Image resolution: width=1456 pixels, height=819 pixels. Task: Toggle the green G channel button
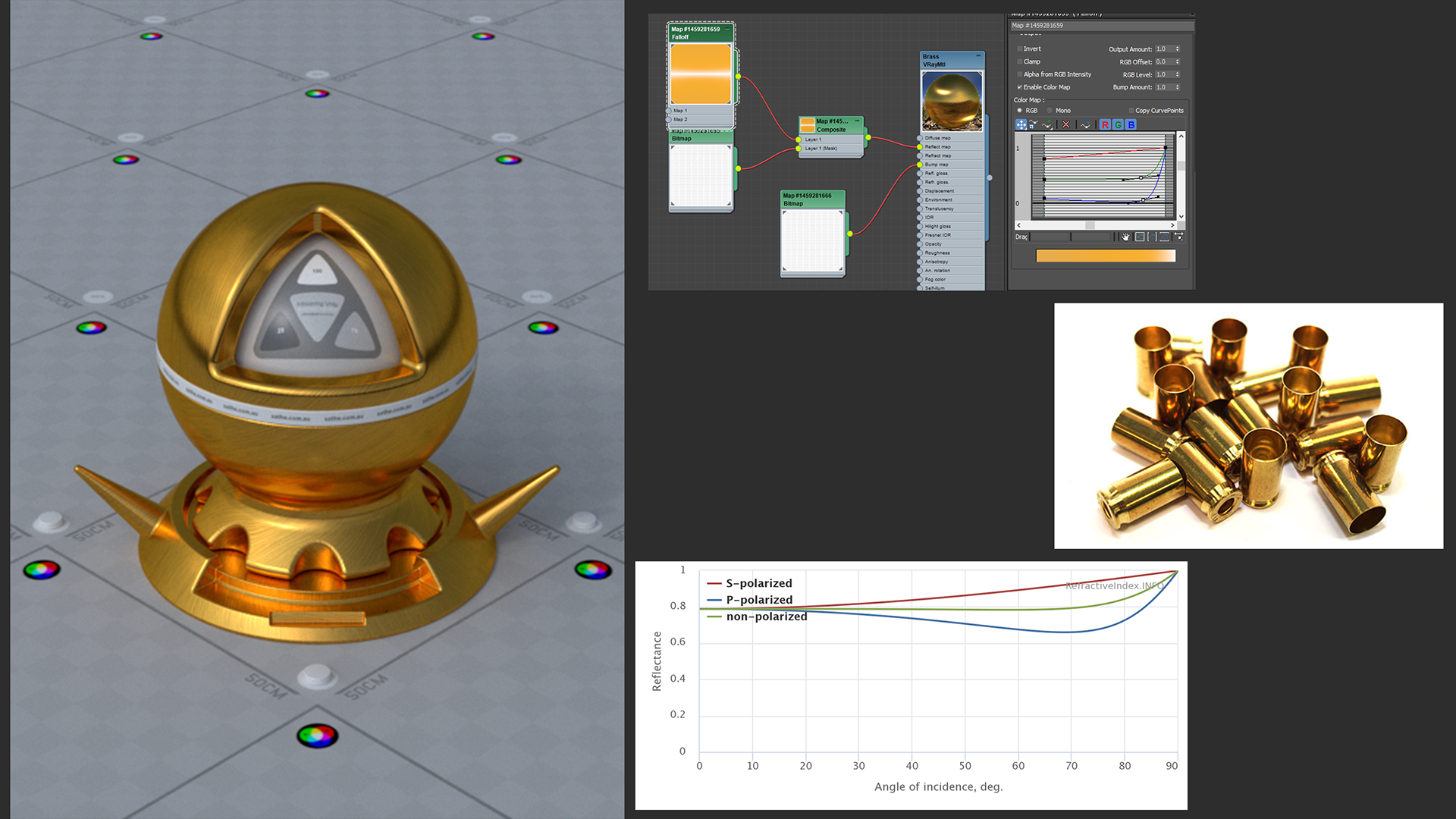pos(1118,124)
